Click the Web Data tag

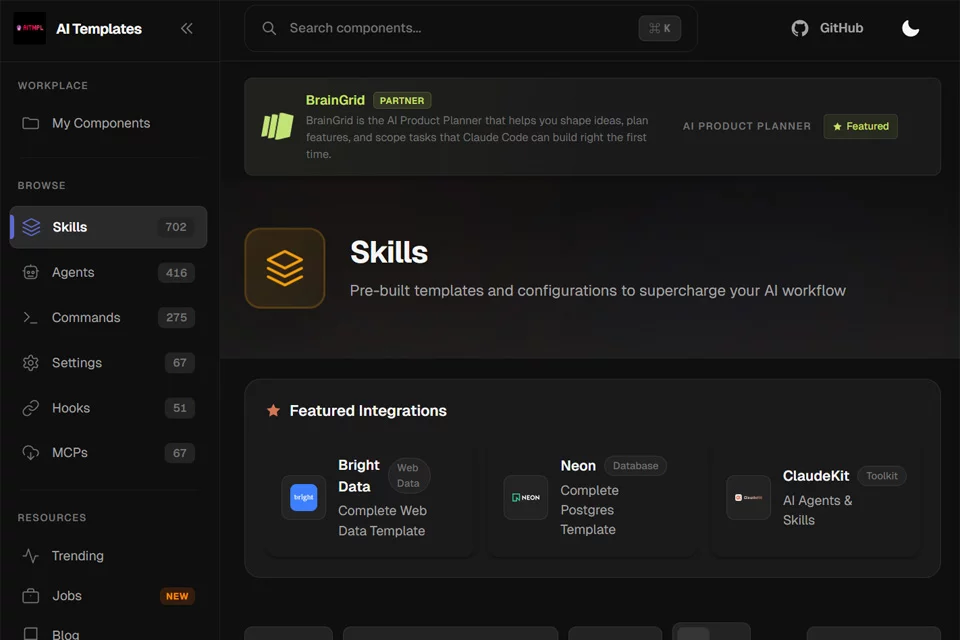pyautogui.click(x=408, y=475)
